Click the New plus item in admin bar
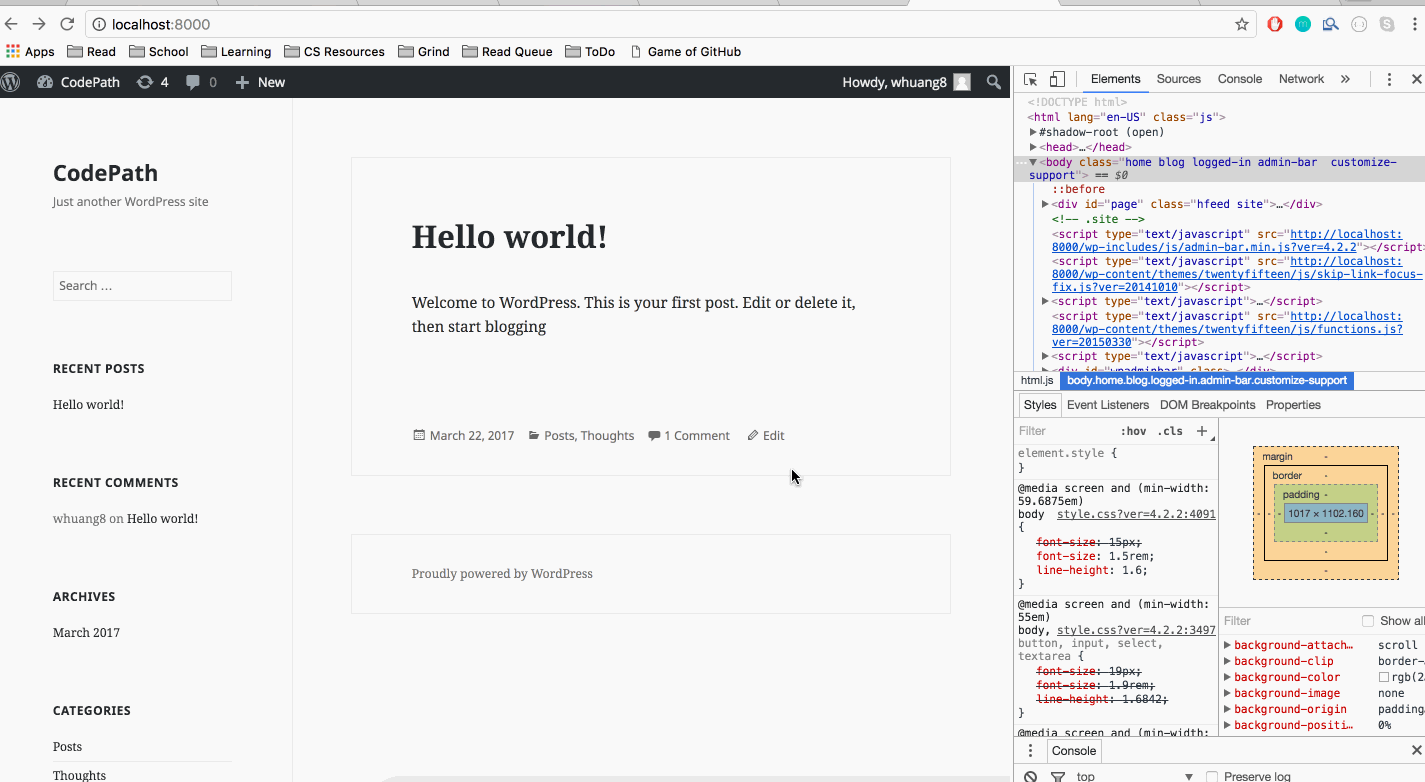Image resolution: width=1425 pixels, height=782 pixels. pyautogui.click(x=260, y=82)
